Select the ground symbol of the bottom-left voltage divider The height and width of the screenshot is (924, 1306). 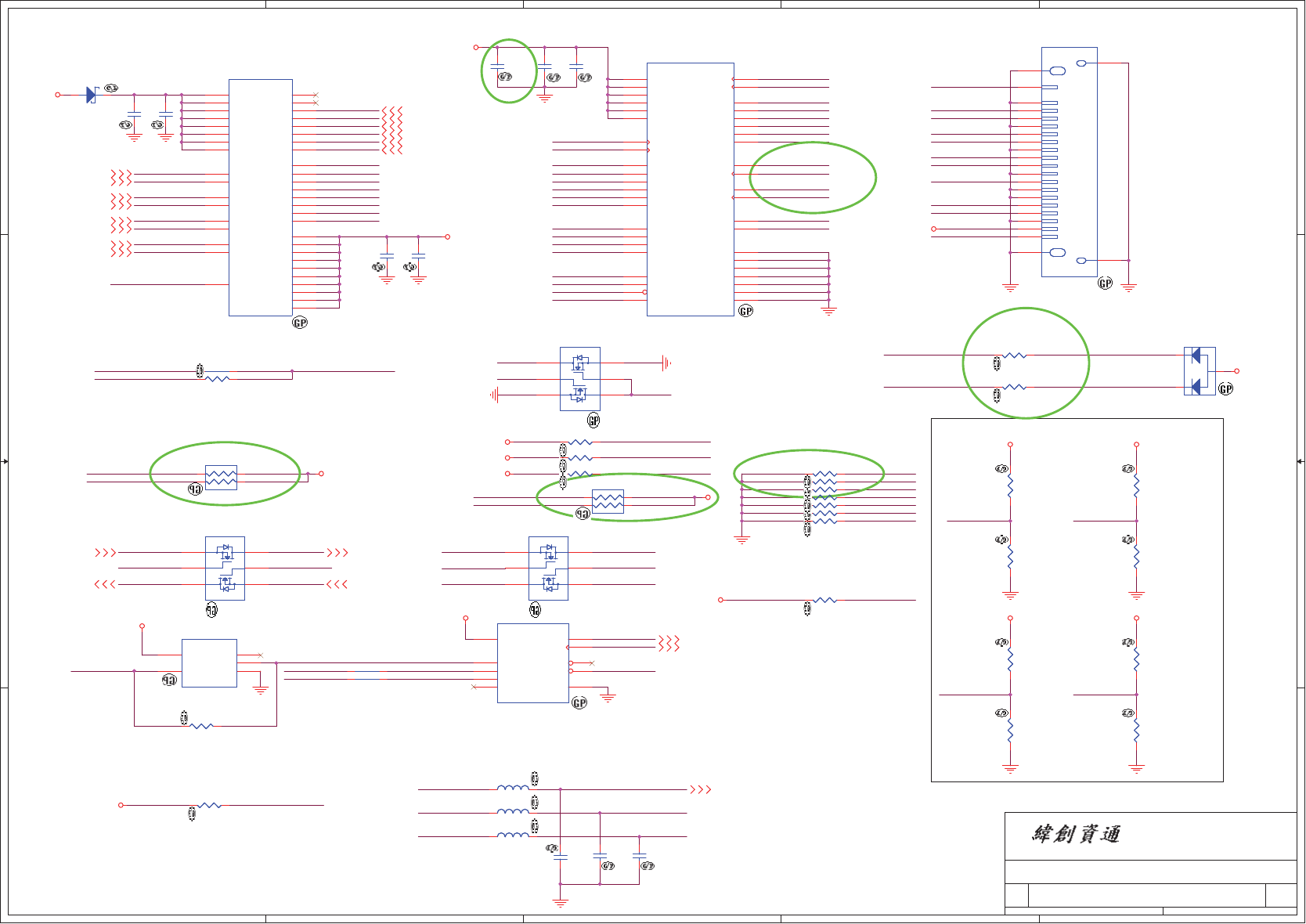1010,769
